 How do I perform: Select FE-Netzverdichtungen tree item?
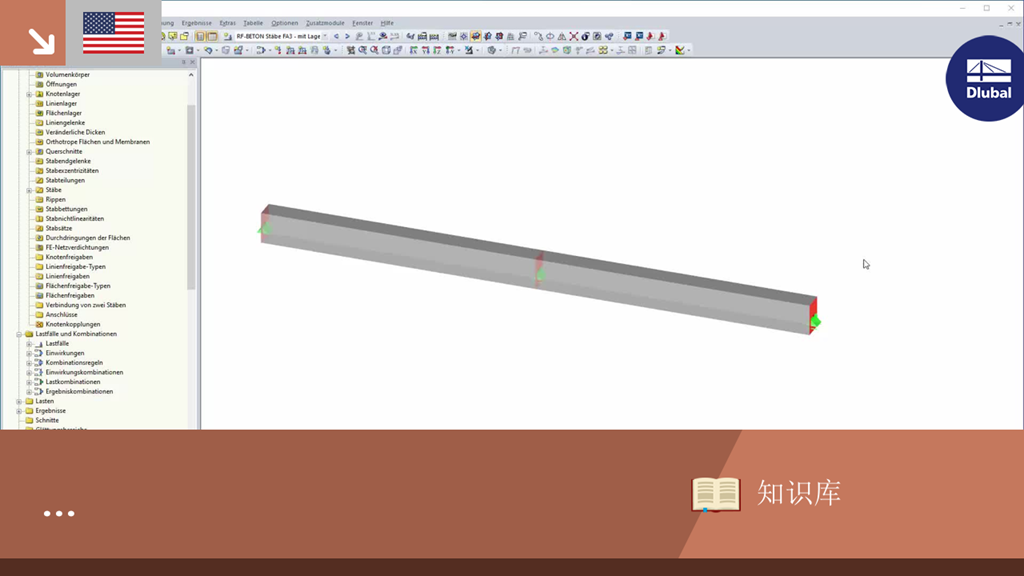click(x=77, y=248)
